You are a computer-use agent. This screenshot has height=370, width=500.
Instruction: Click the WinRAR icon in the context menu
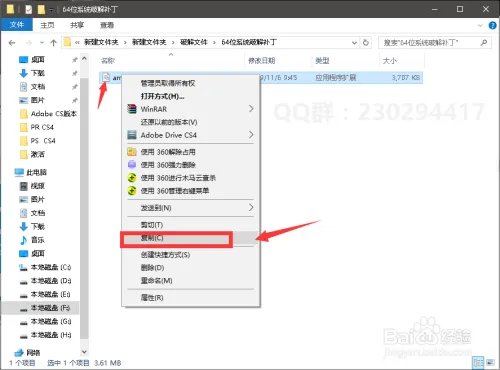132,109
